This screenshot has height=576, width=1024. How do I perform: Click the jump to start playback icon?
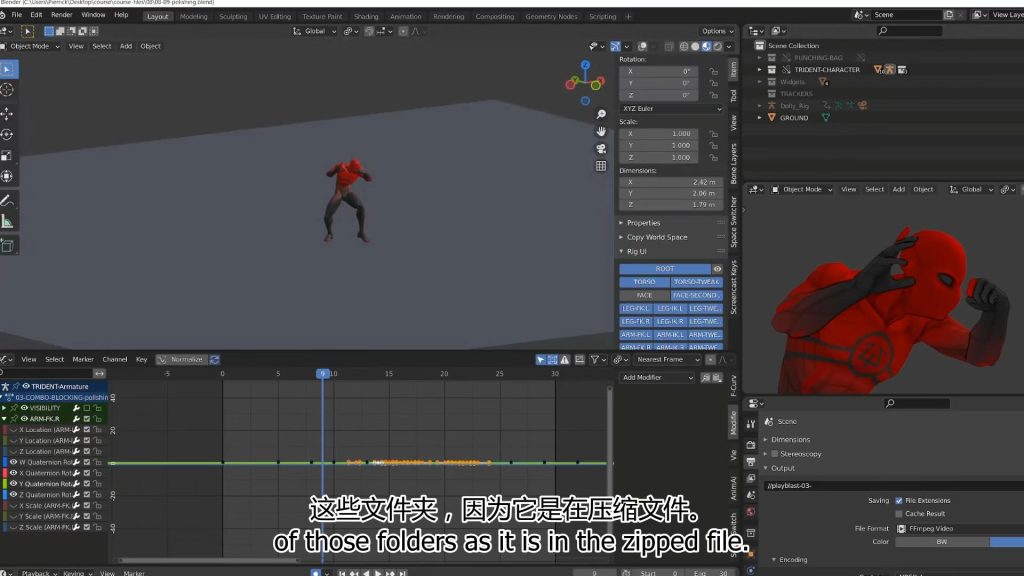click(342, 573)
